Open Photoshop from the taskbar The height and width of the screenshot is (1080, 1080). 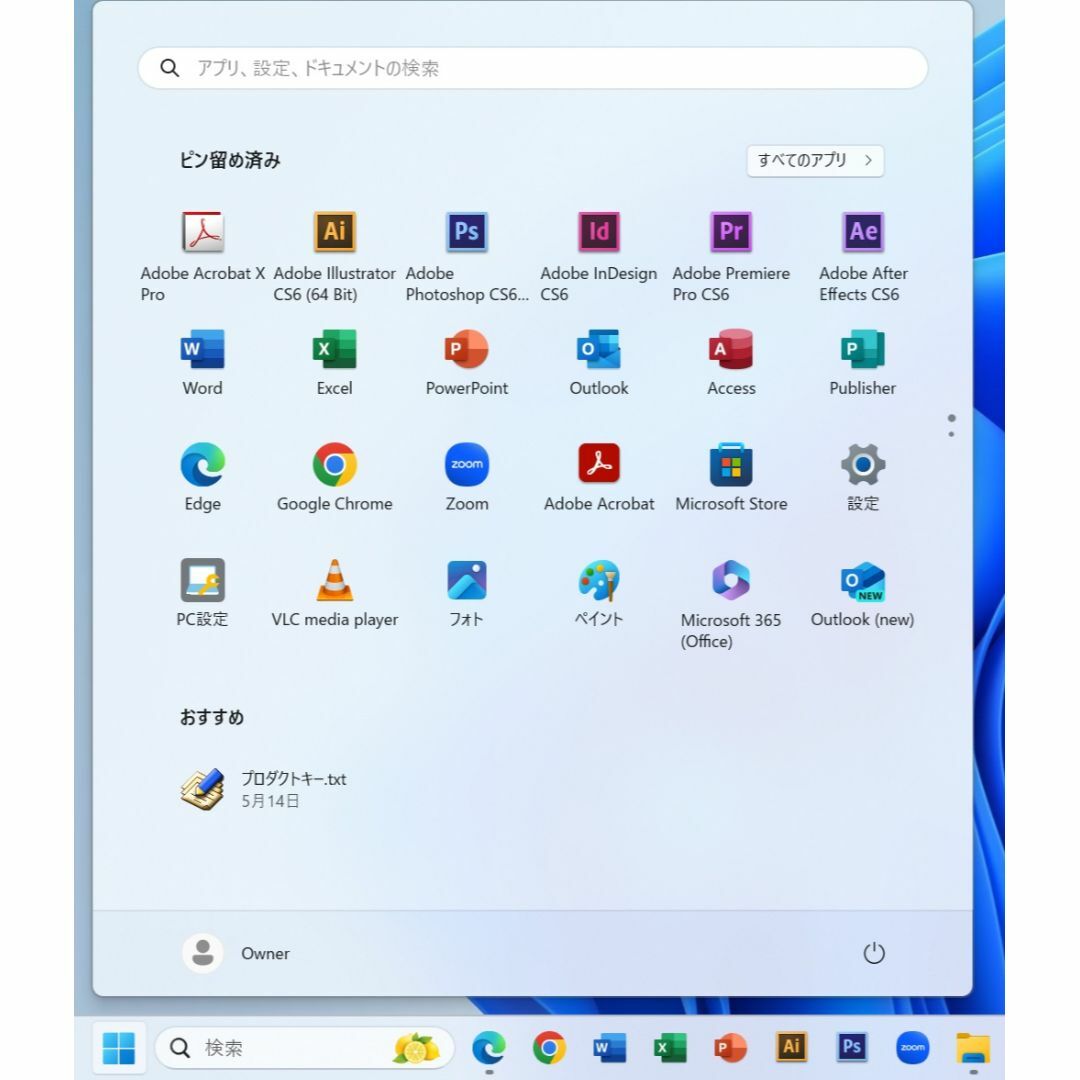click(x=852, y=1048)
